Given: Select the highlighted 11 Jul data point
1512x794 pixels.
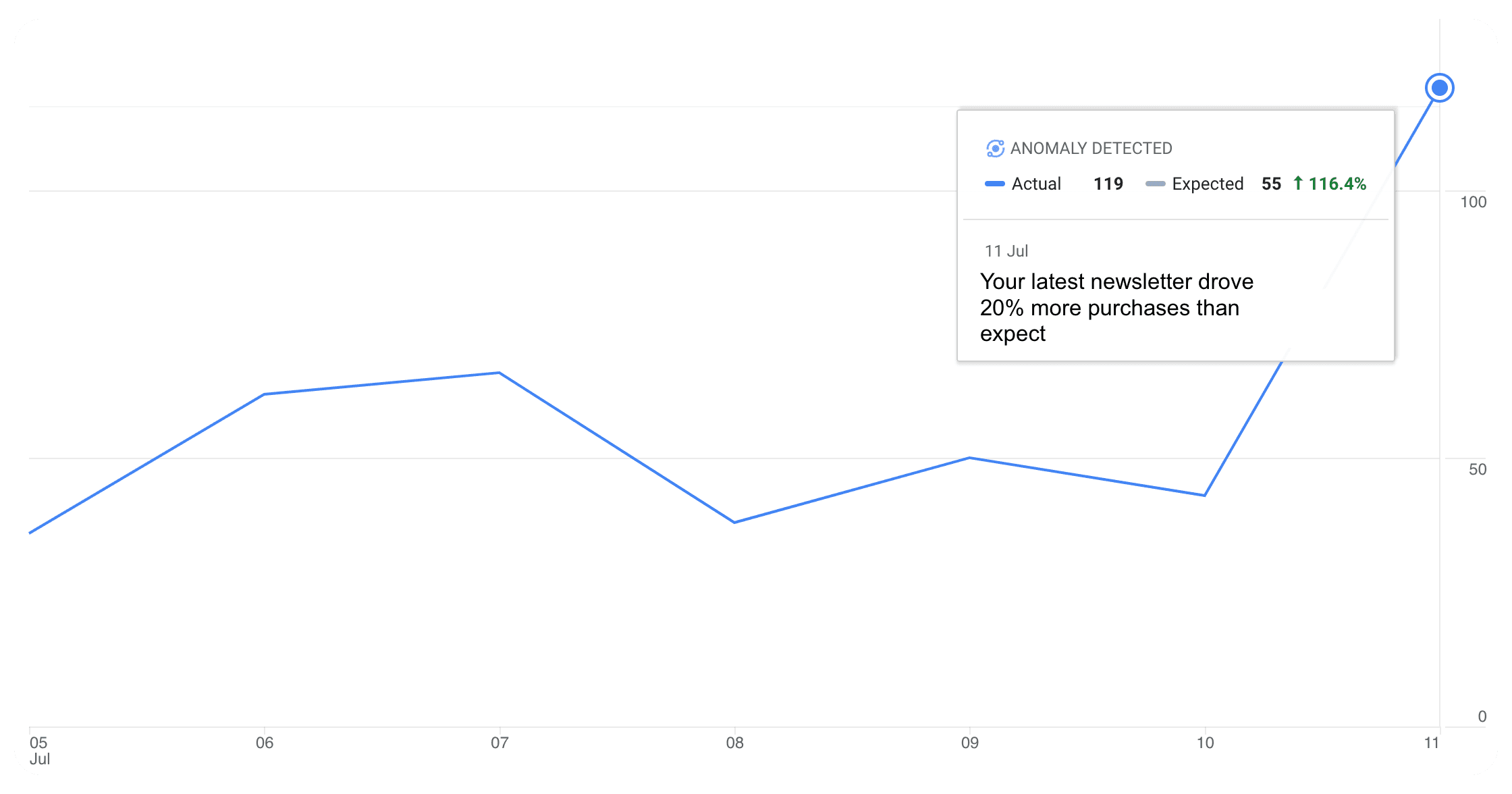Looking at the screenshot, I should (x=1439, y=88).
